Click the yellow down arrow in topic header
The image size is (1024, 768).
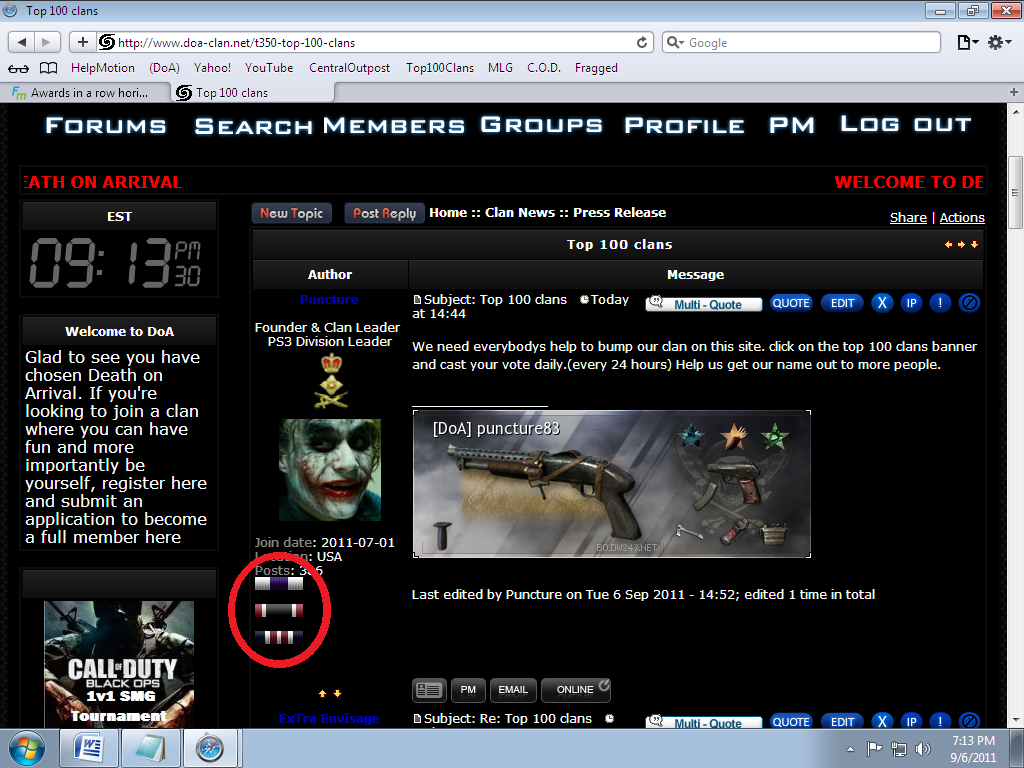pos(974,245)
